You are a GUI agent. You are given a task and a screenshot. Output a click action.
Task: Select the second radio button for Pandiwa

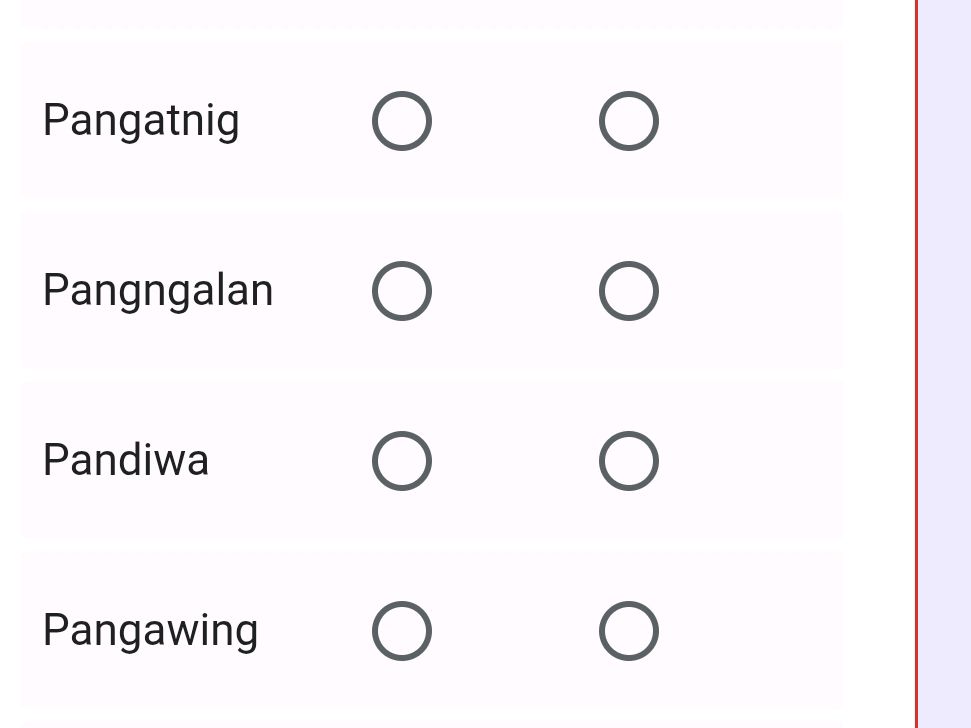click(x=628, y=460)
